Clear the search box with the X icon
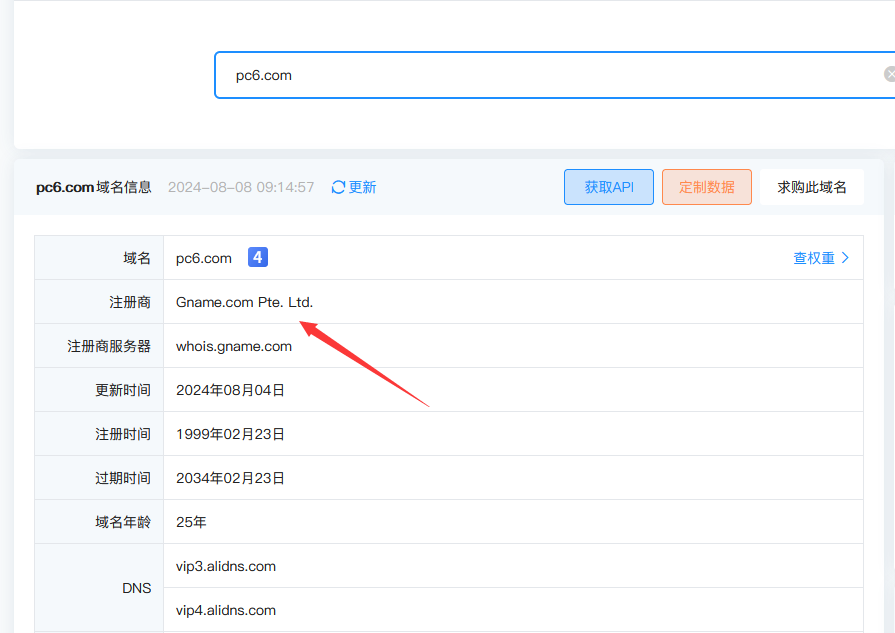The width and height of the screenshot is (895, 633). pyautogui.click(x=889, y=74)
